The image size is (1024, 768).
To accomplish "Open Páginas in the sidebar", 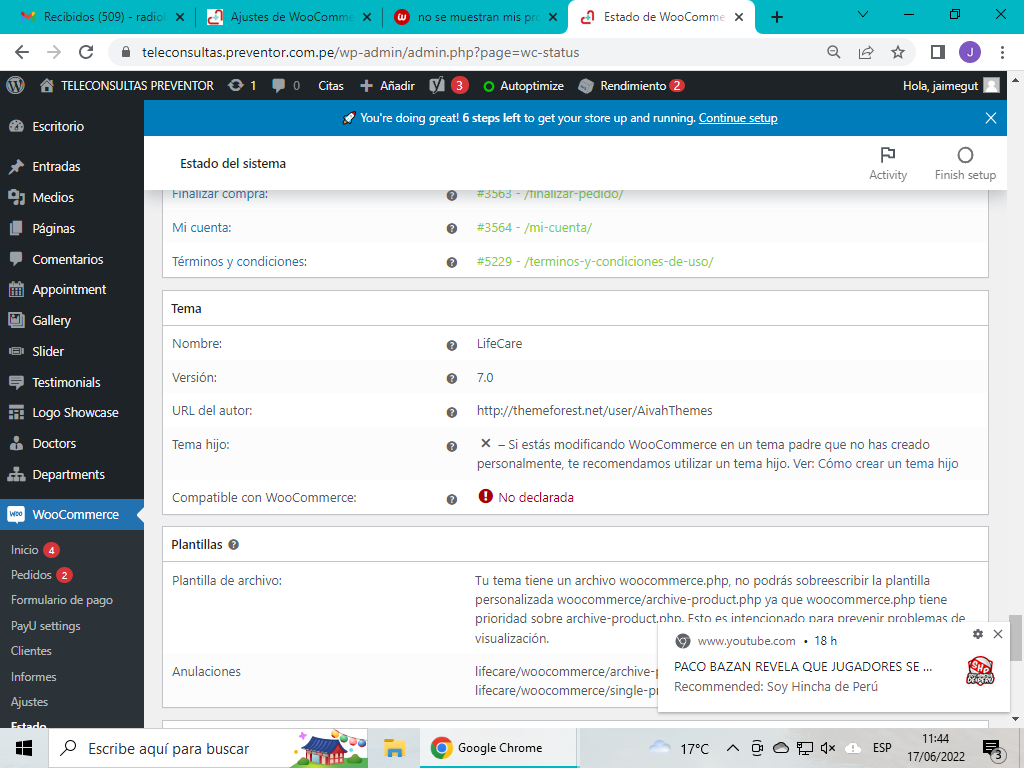I will pos(72,229).
